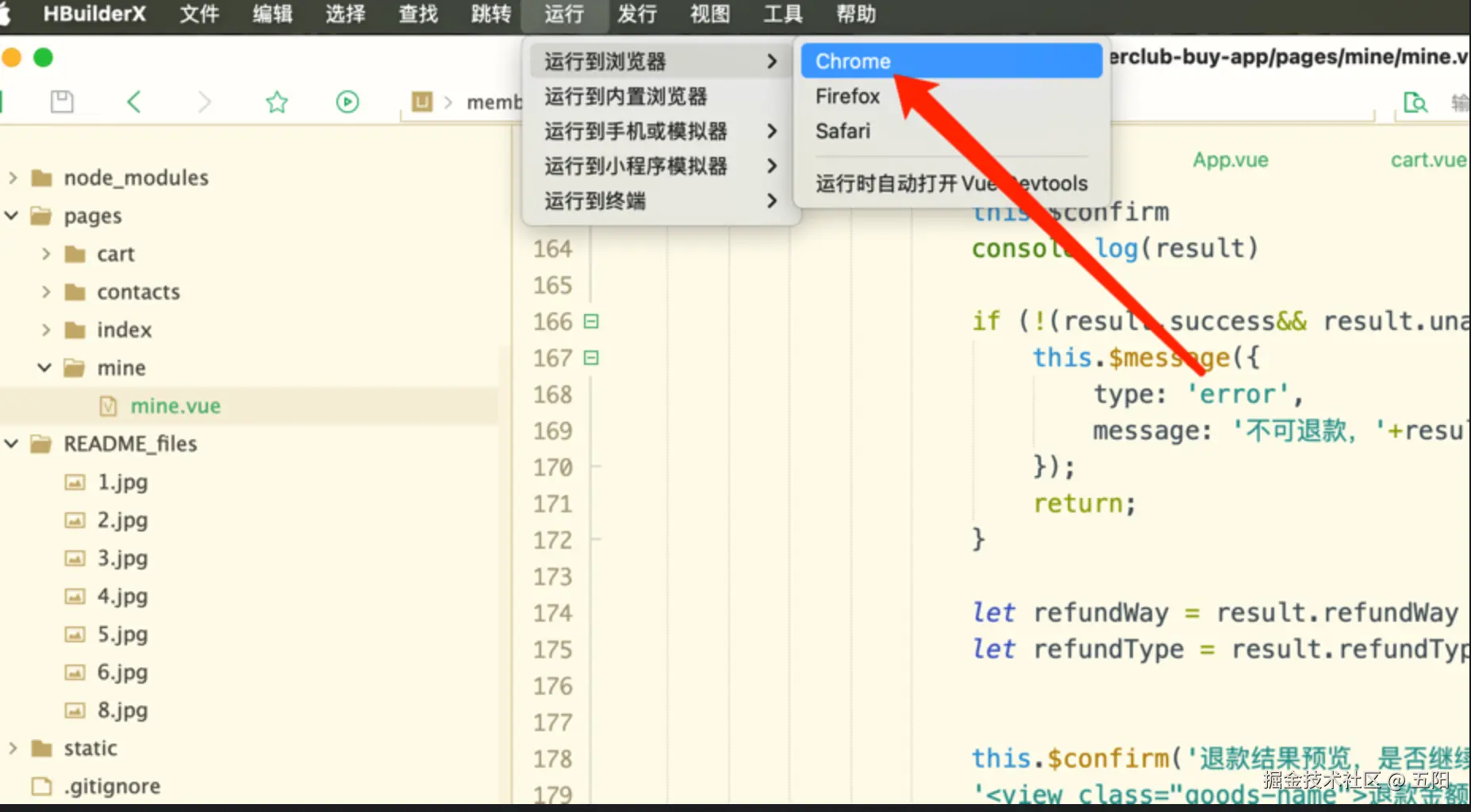
Task: Open 运行到终端 submenu
Action: point(660,201)
